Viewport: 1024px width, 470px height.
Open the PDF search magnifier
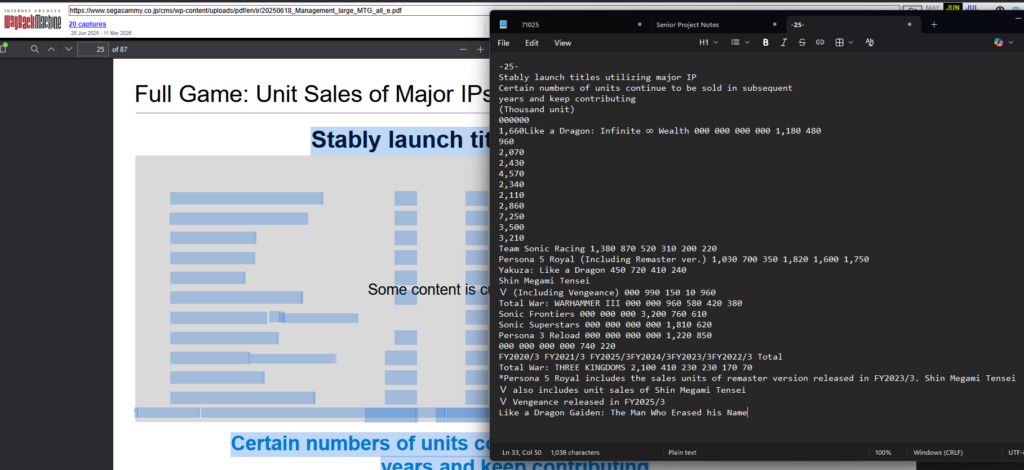pos(34,48)
